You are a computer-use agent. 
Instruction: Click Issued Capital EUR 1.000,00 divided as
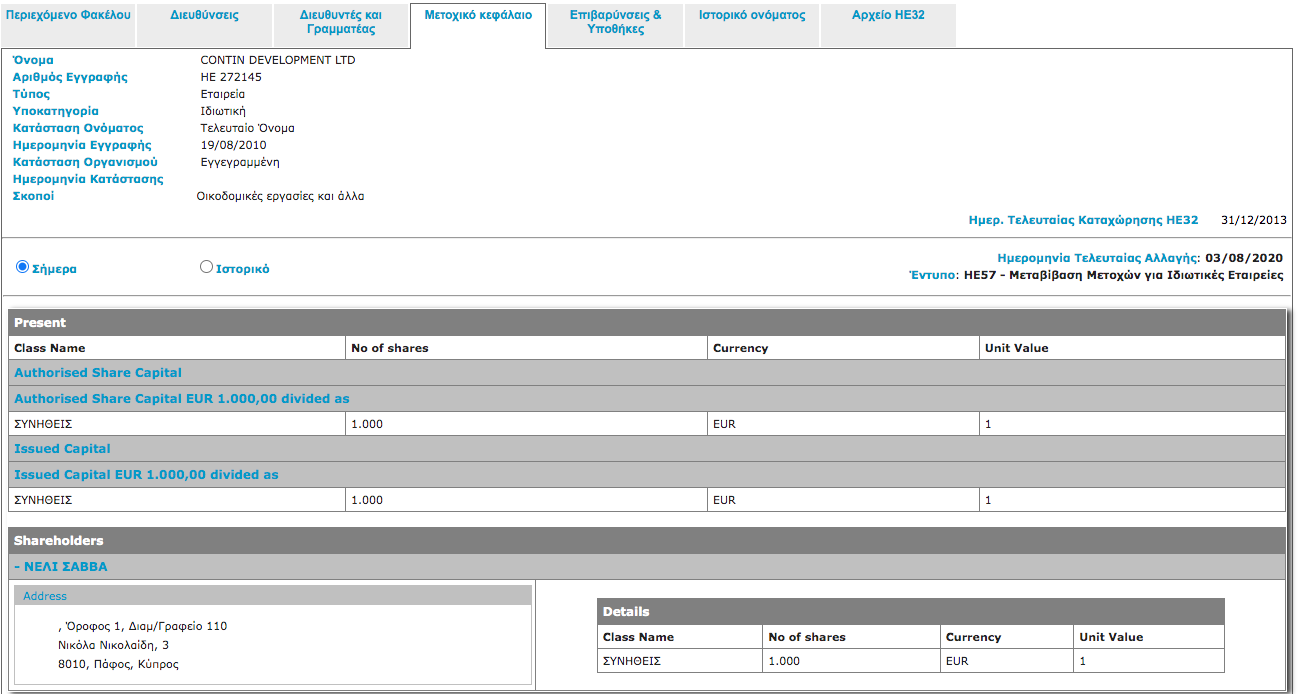click(146, 475)
